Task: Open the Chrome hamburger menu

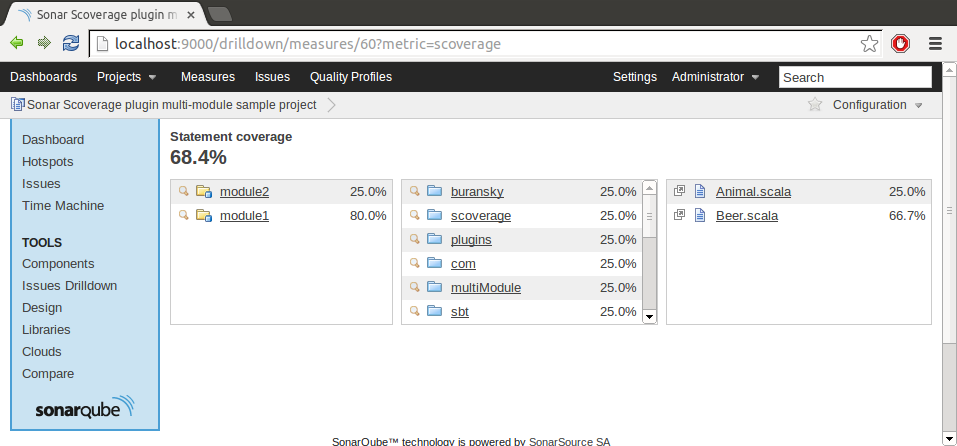Action: point(936,44)
